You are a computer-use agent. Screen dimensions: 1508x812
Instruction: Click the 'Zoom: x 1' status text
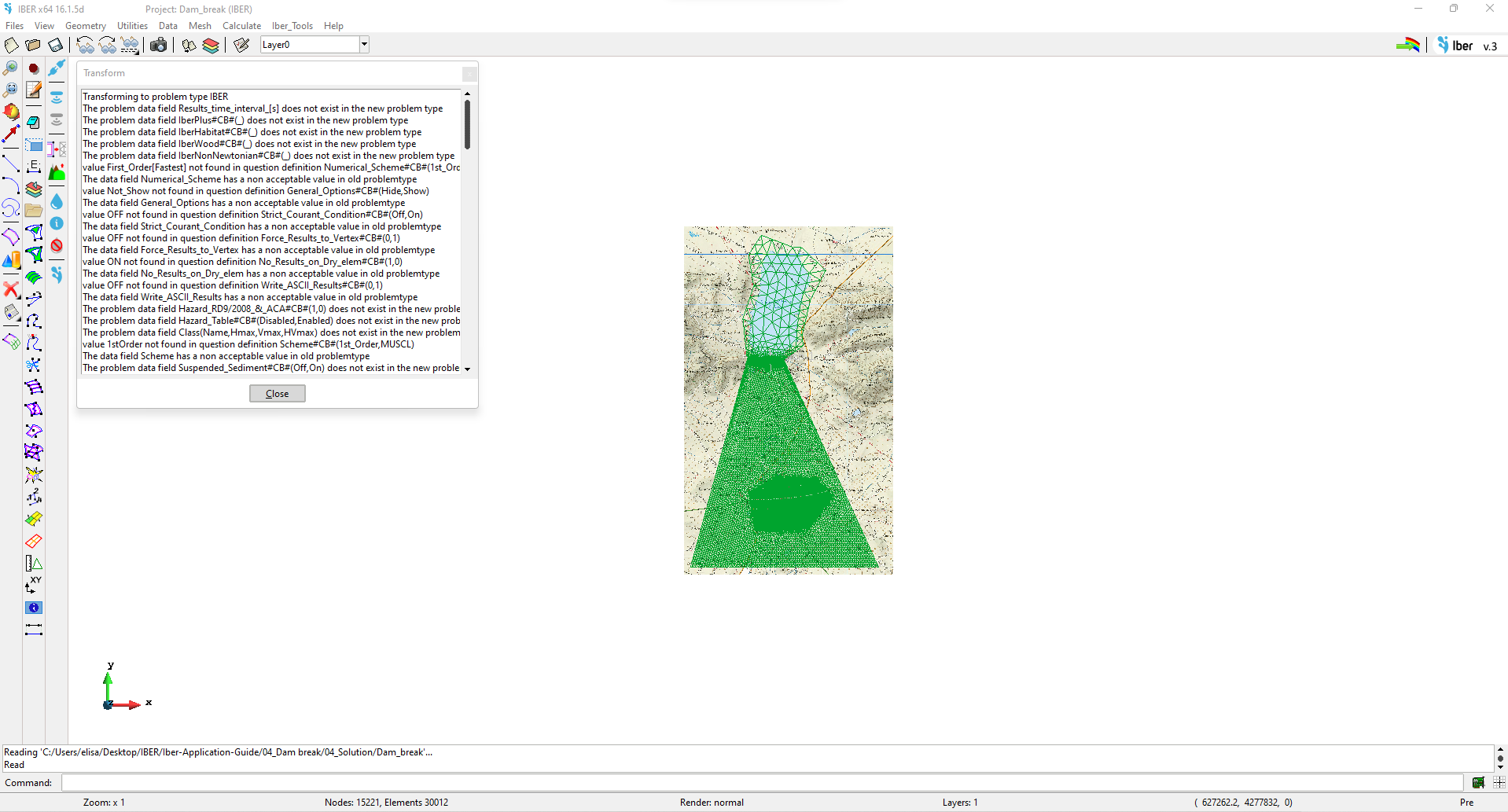click(104, 803)
